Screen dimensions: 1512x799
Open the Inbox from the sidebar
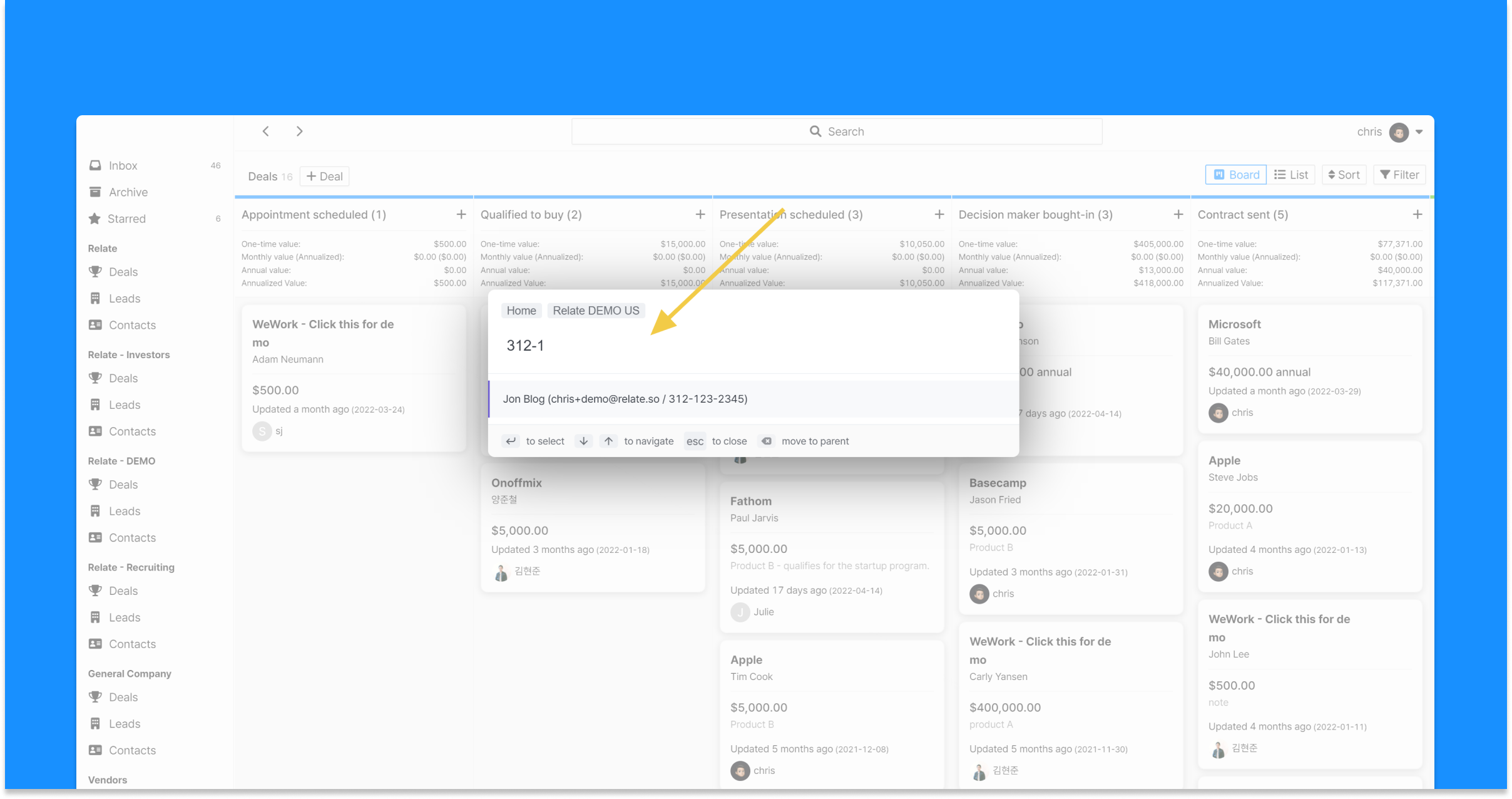[x=155, y=165]
